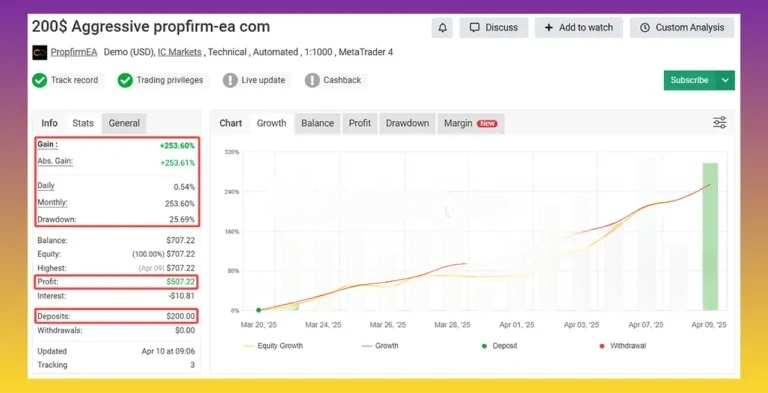The width and height of the screenshot is (768, 393).
Task: Click the Subscribe button
Action: pos(690,80)
